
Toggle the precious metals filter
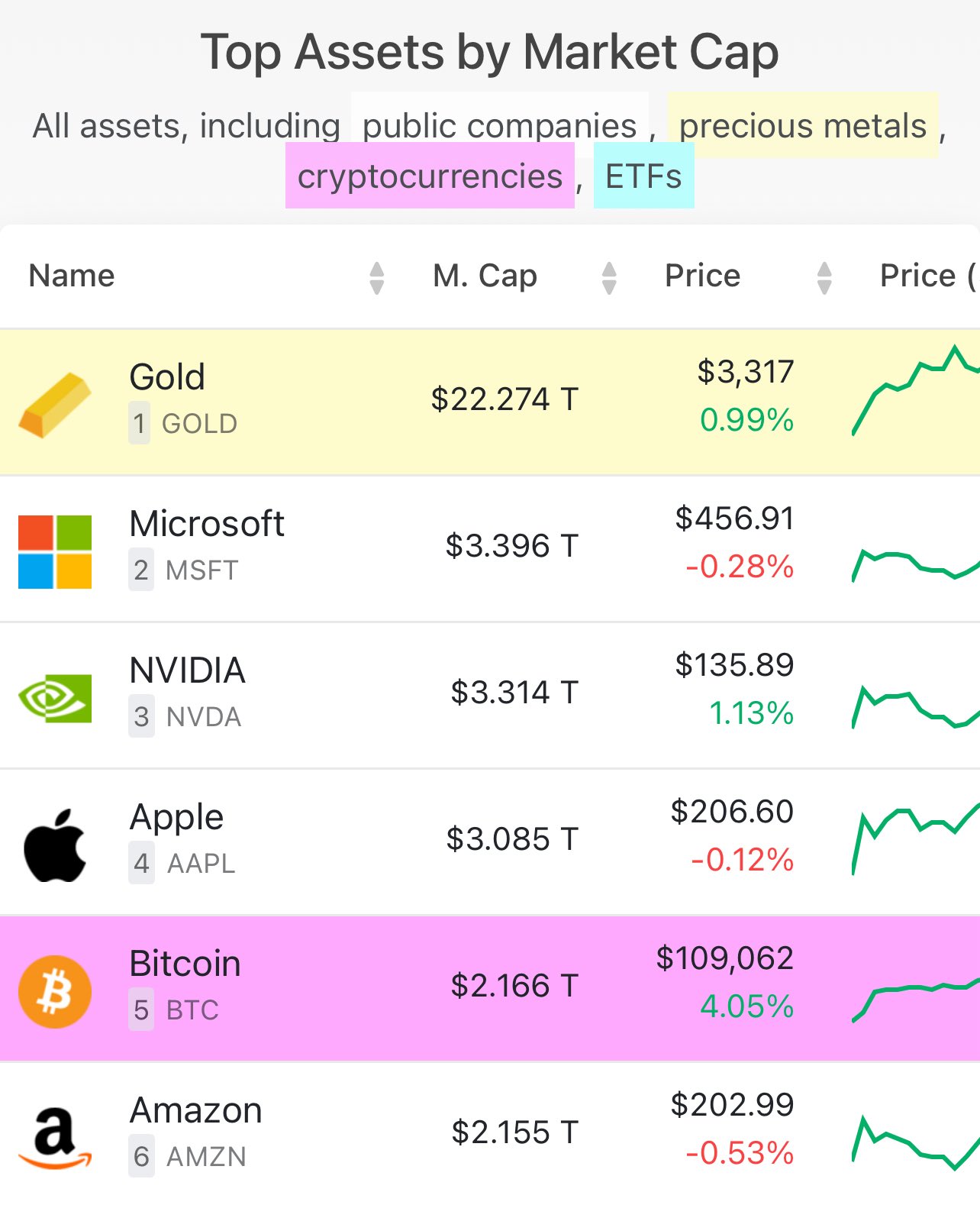tap(803, 125)
